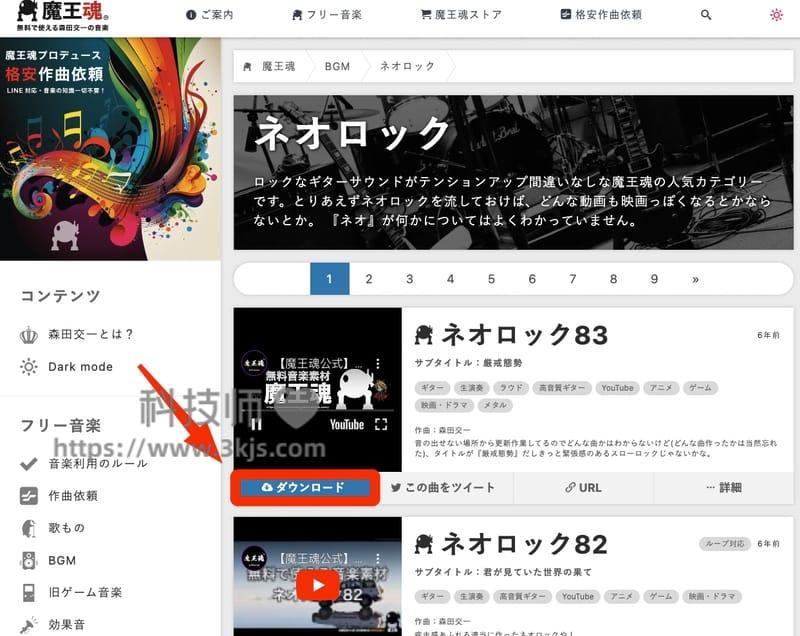Open 旧ゲーム音楽 in sidebar

coord(85,592)
